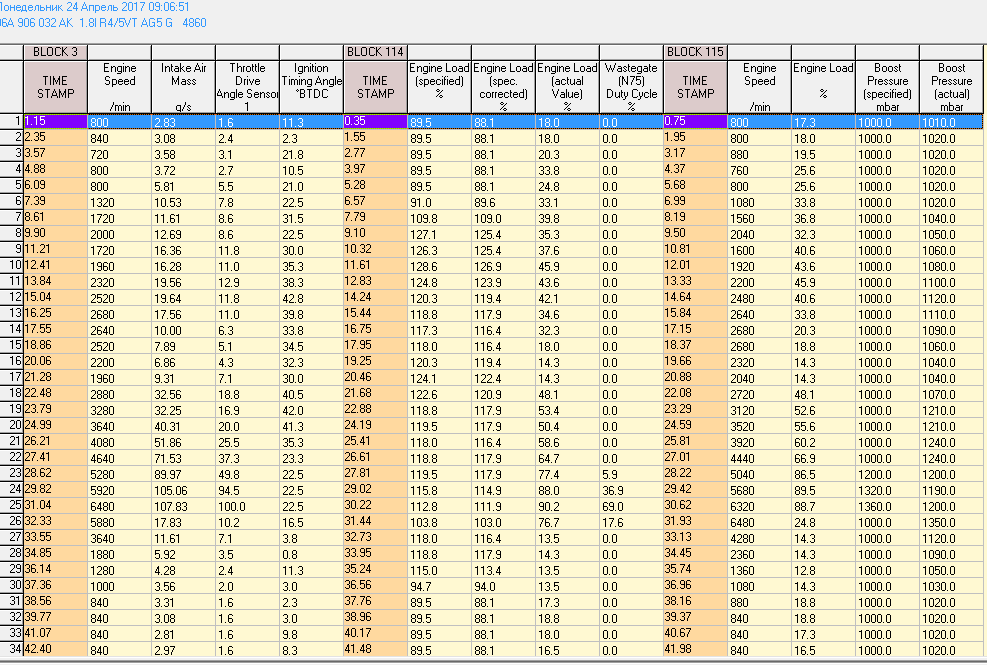Select the wastegate duty cycle cell 69.0
This screenshot has width=987, height=665.
pyautogui.click(x=631, y=505)
